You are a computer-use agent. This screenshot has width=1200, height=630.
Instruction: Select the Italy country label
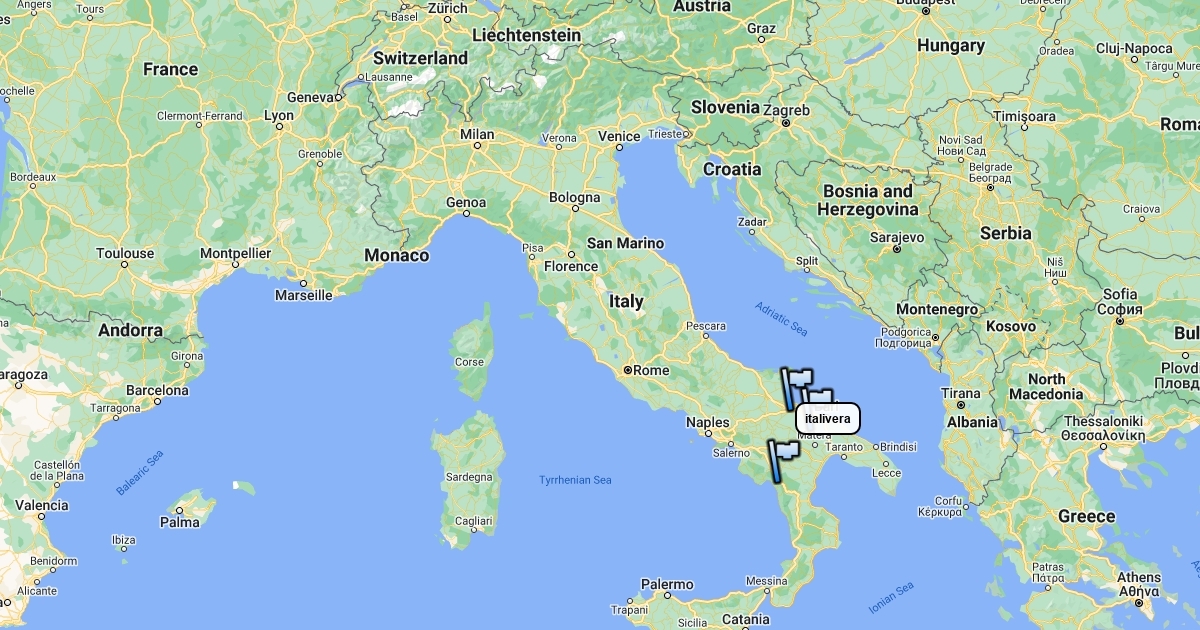(627, 301)
